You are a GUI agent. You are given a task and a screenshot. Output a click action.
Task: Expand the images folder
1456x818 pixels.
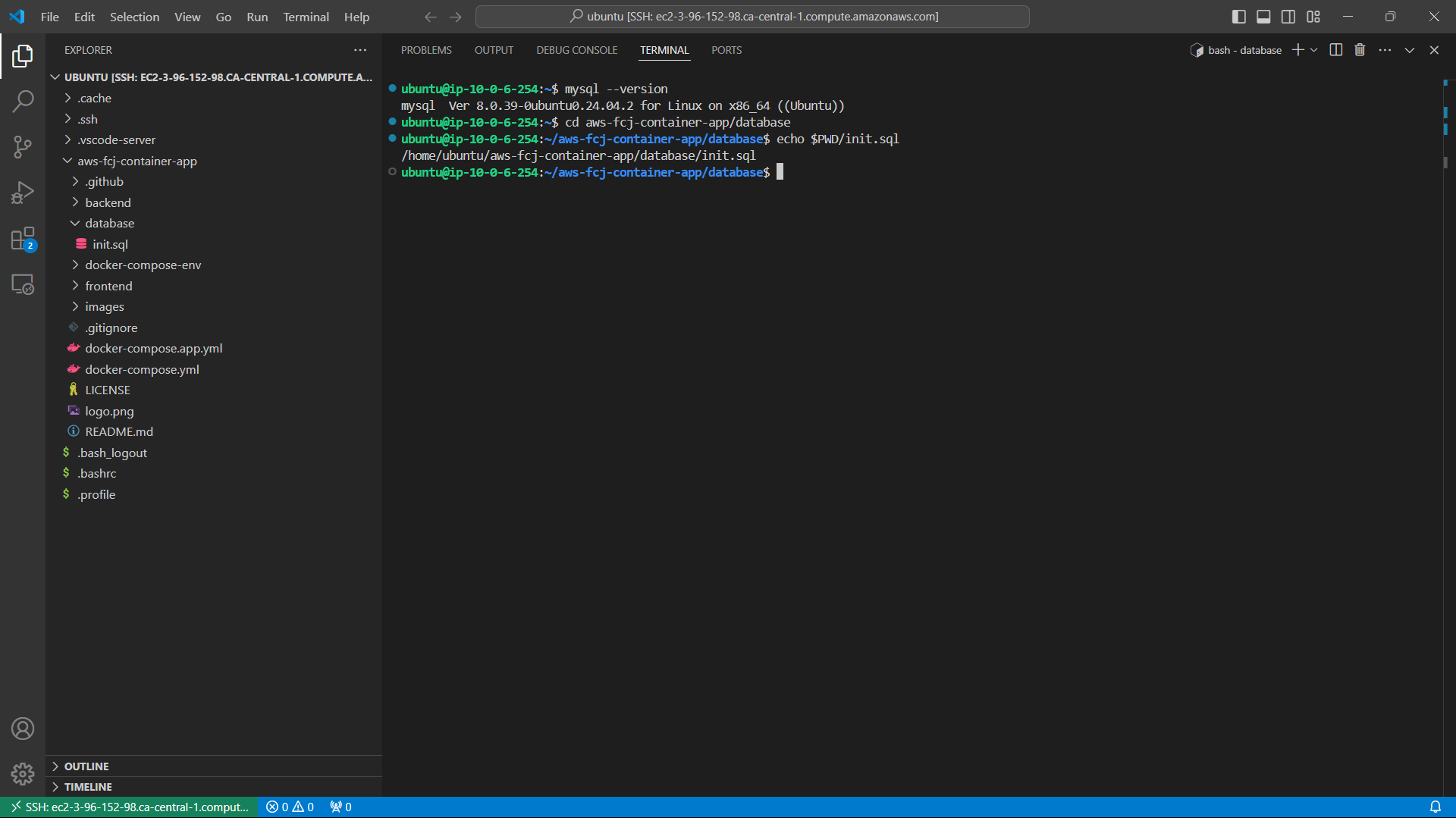(x=214, y=307)
